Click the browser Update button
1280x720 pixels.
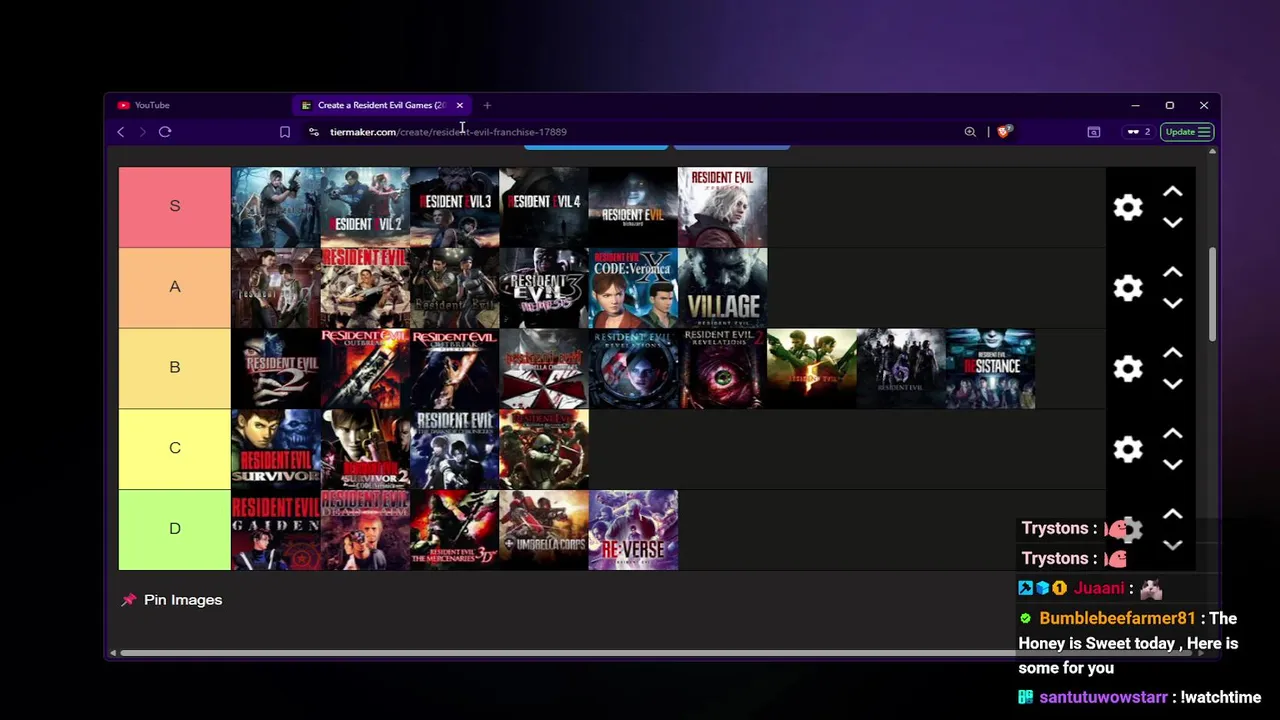click(x=1187, y=132)
